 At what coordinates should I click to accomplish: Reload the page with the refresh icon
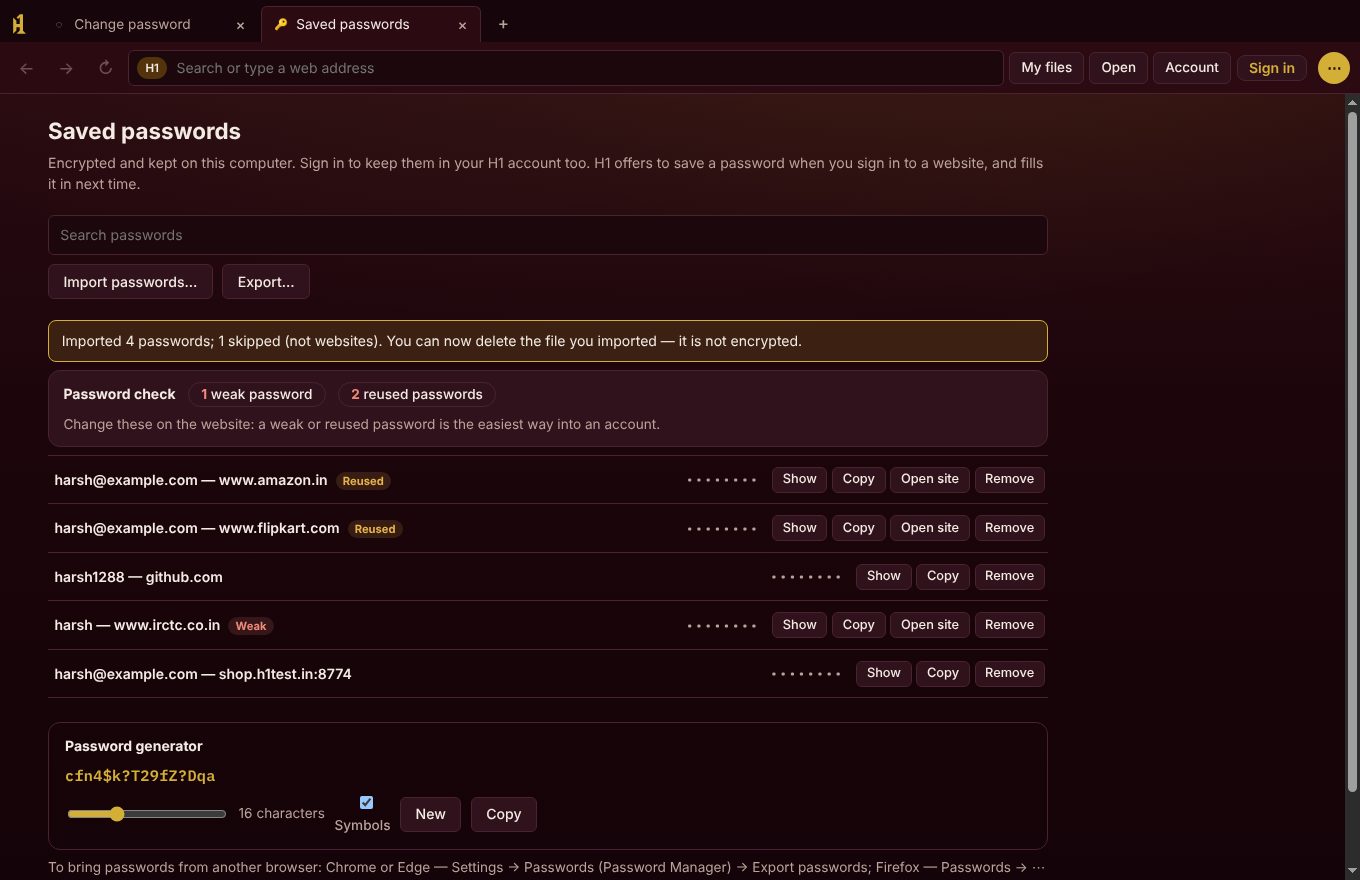coord(105,68)
